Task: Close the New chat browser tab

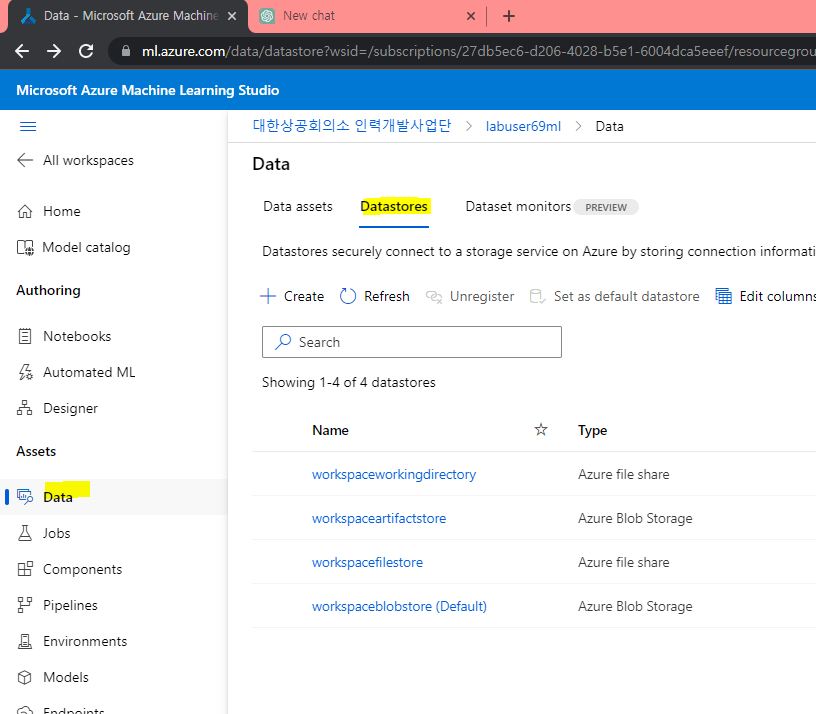Action: click(471, 16)
